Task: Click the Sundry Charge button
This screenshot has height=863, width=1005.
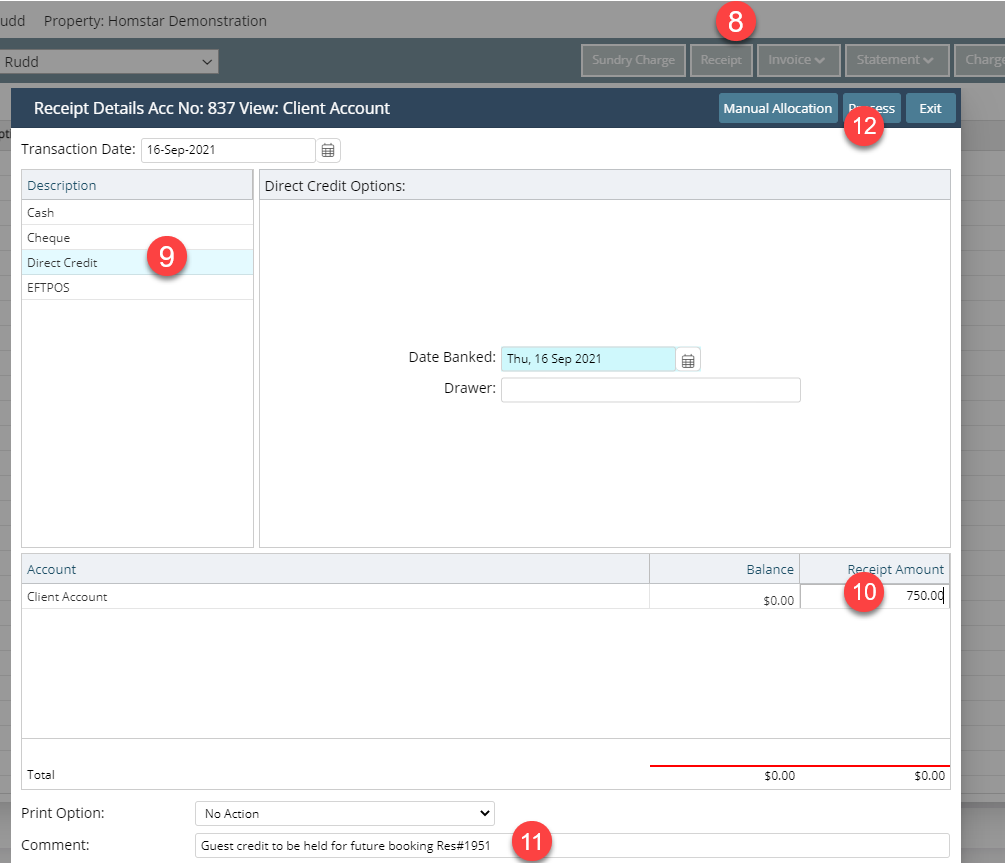Action: pos(633,60)
